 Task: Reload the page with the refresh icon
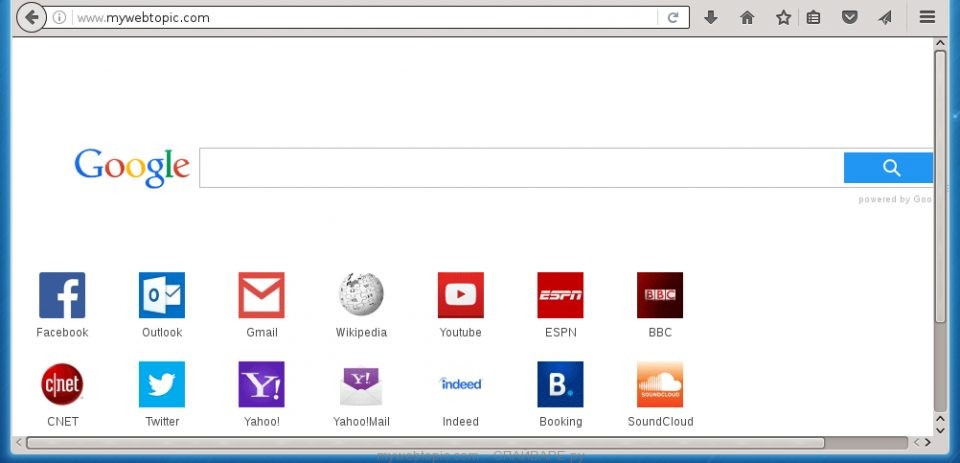pyautogui.click(x=673, y=17)
